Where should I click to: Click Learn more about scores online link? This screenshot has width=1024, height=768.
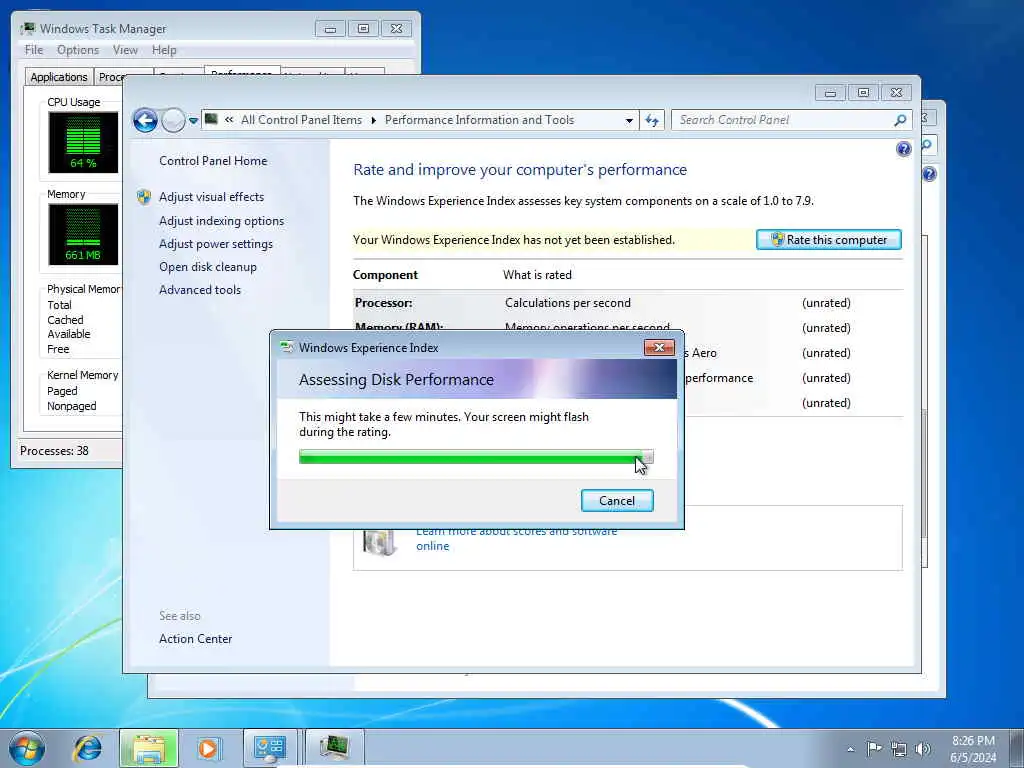click(516, 539)
